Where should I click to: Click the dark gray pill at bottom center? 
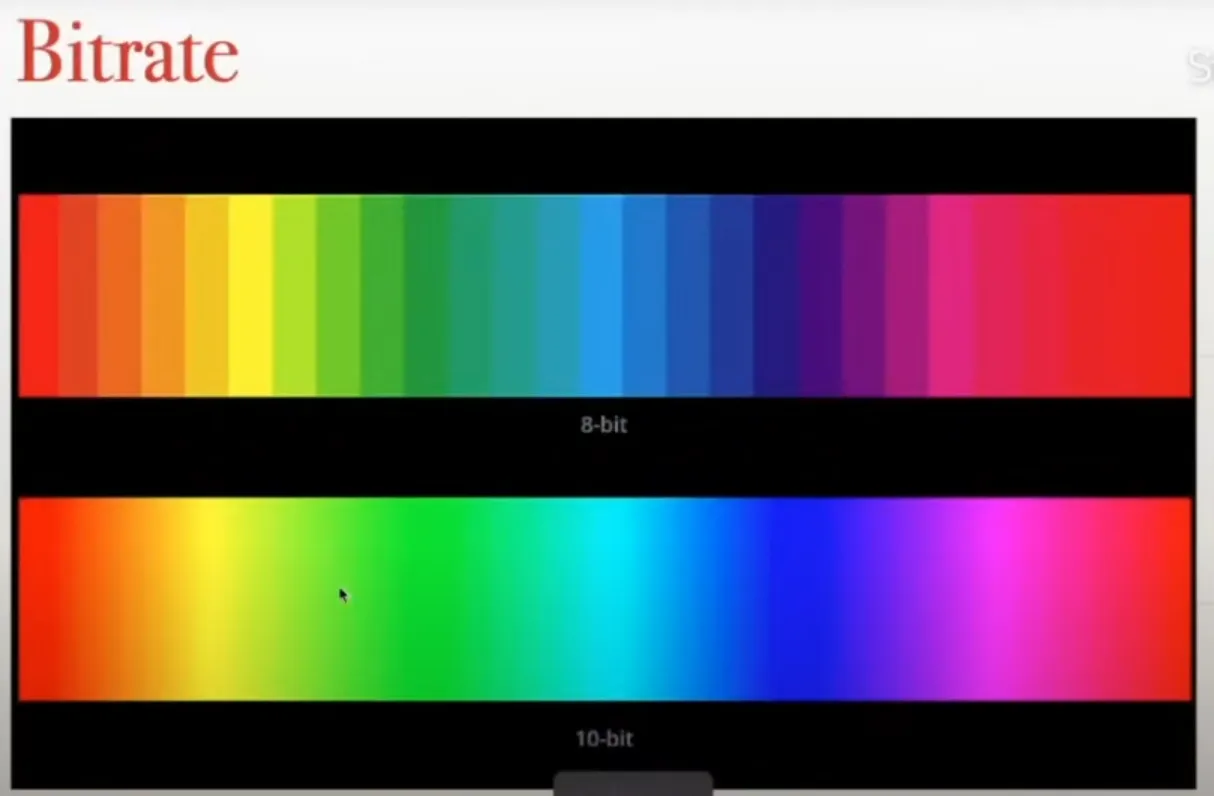tap(633, 783)
